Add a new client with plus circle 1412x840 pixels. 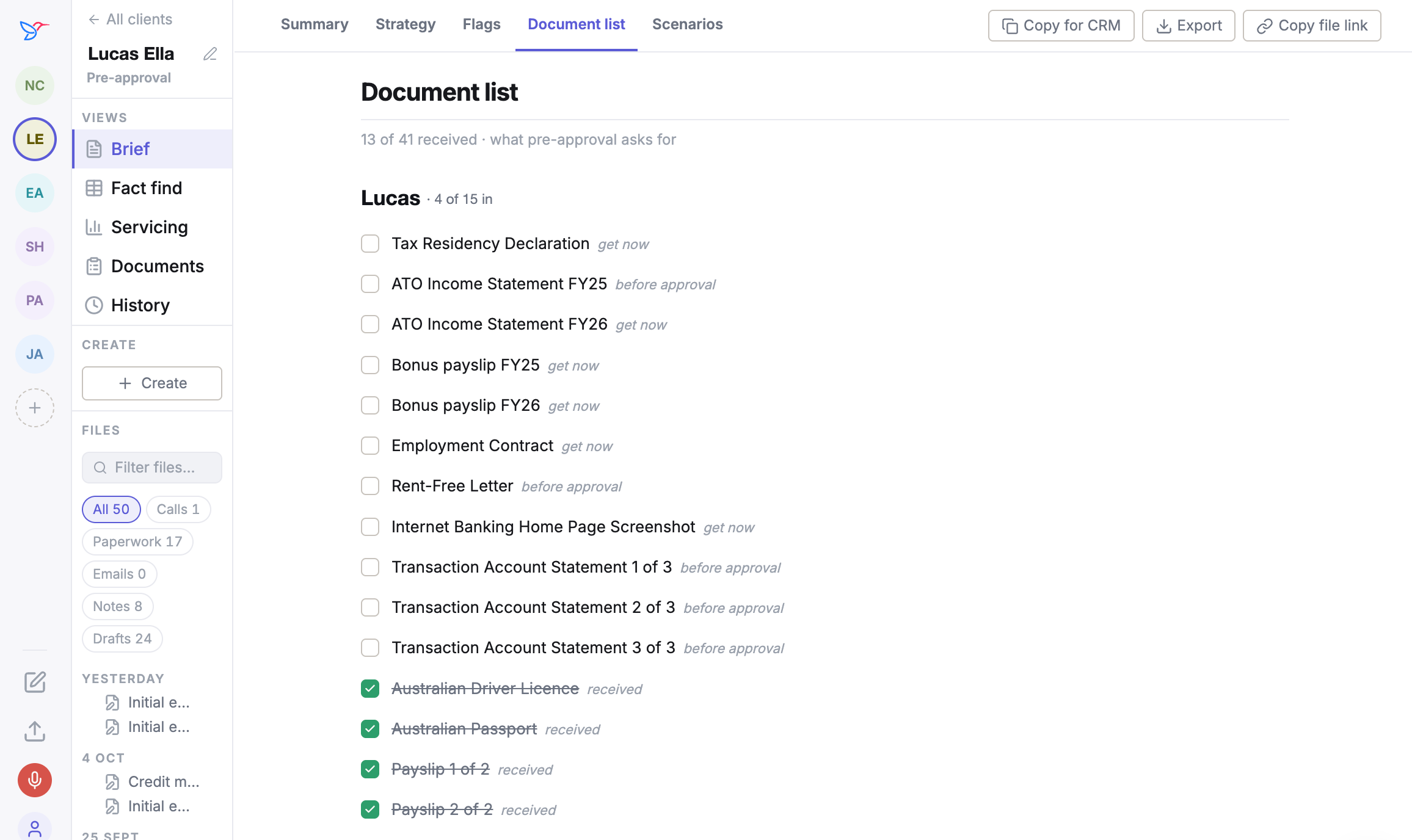[x=35, y=408]
